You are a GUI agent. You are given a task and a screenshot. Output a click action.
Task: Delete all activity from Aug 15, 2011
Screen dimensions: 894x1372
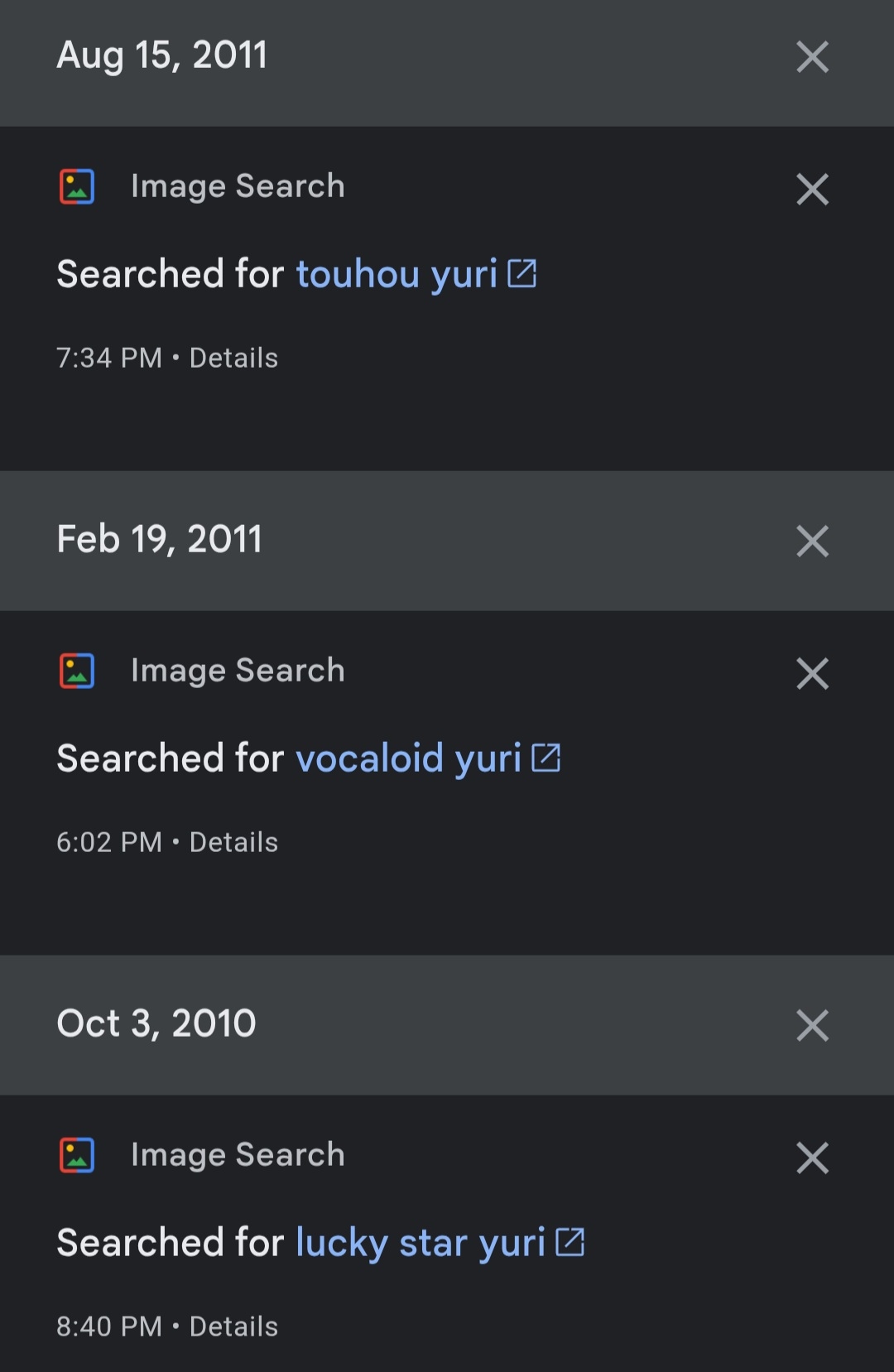click(812, 57)
